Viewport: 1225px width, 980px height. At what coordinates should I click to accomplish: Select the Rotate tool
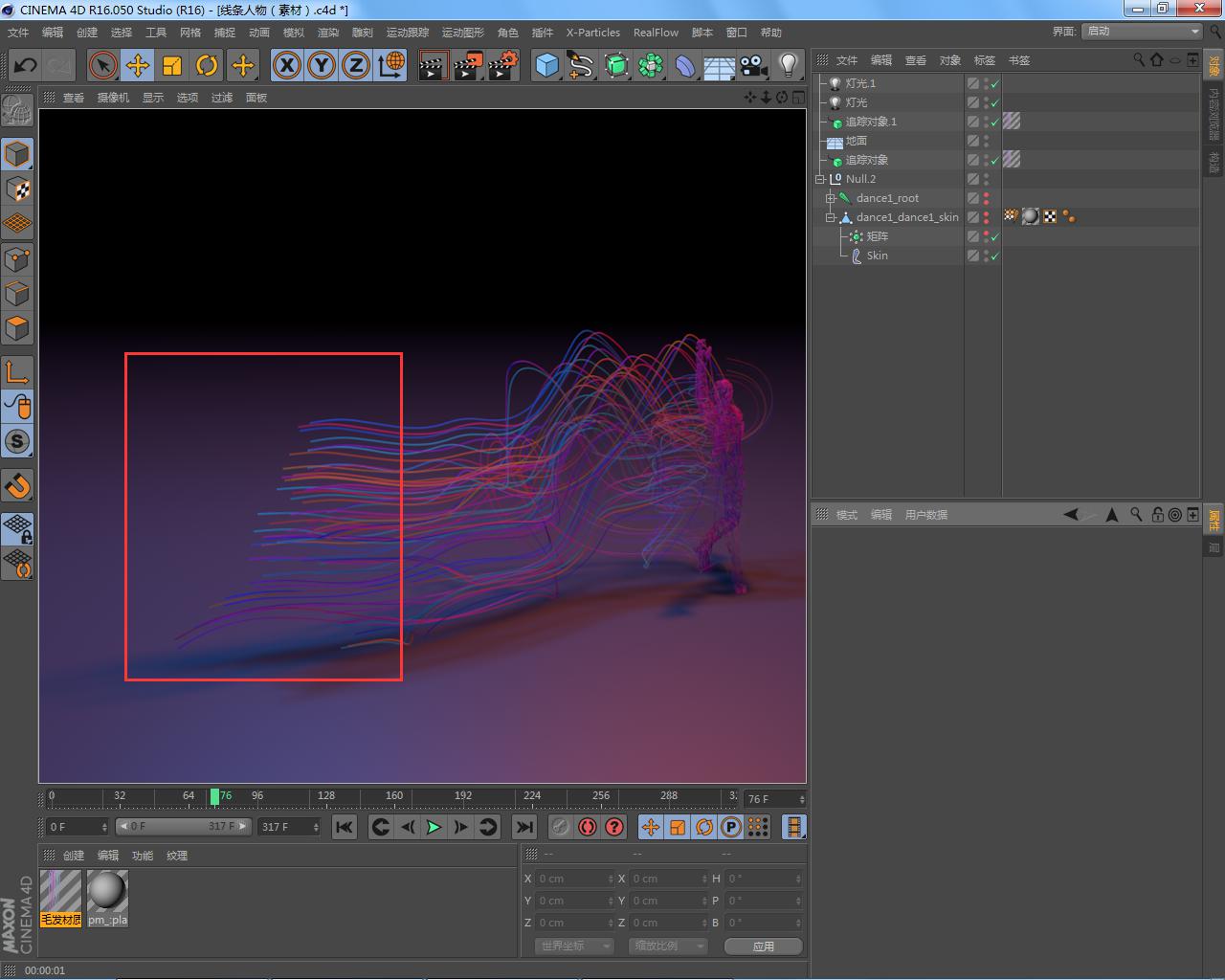207,65
